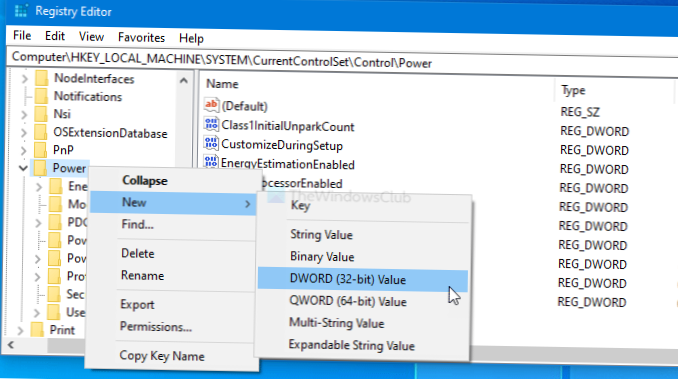The width and height of the screenshot is (678, 379).
Task: Click the Notifications folder icon
Action: click(x=41, y=96)
